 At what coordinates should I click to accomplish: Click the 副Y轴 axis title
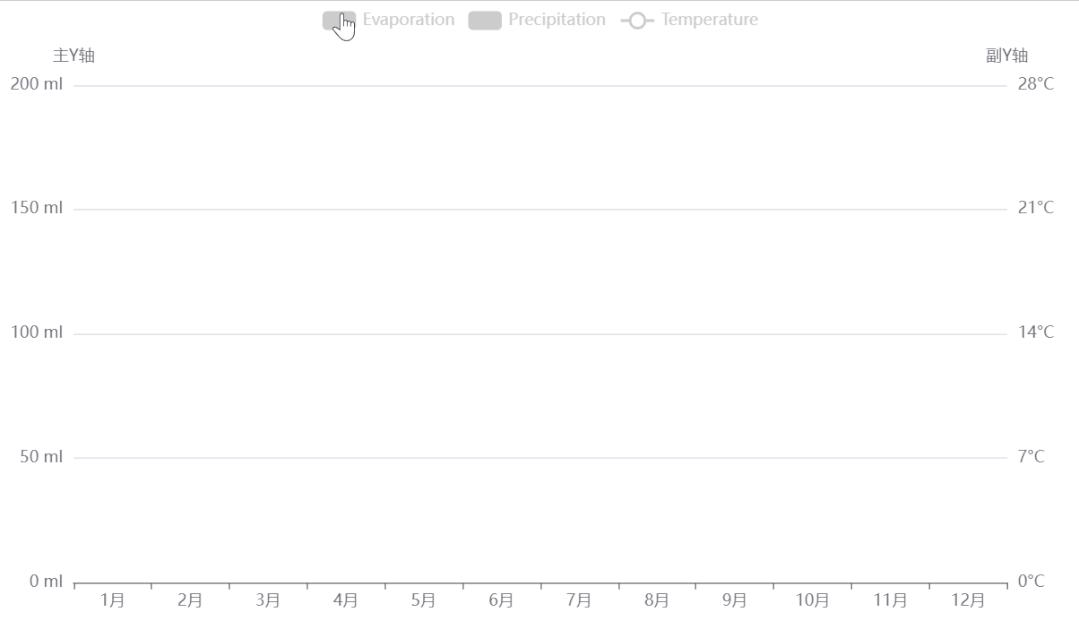pyautogui.click(x=1007, y=55)
